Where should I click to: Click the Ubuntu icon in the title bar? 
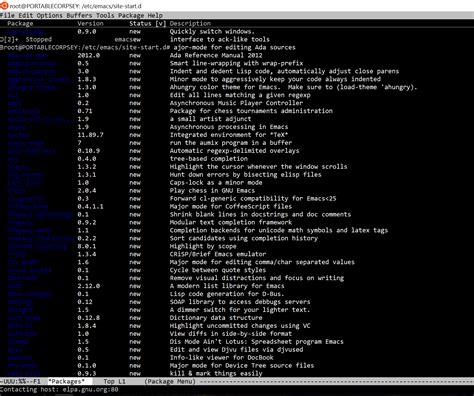(x=4, y=5)
